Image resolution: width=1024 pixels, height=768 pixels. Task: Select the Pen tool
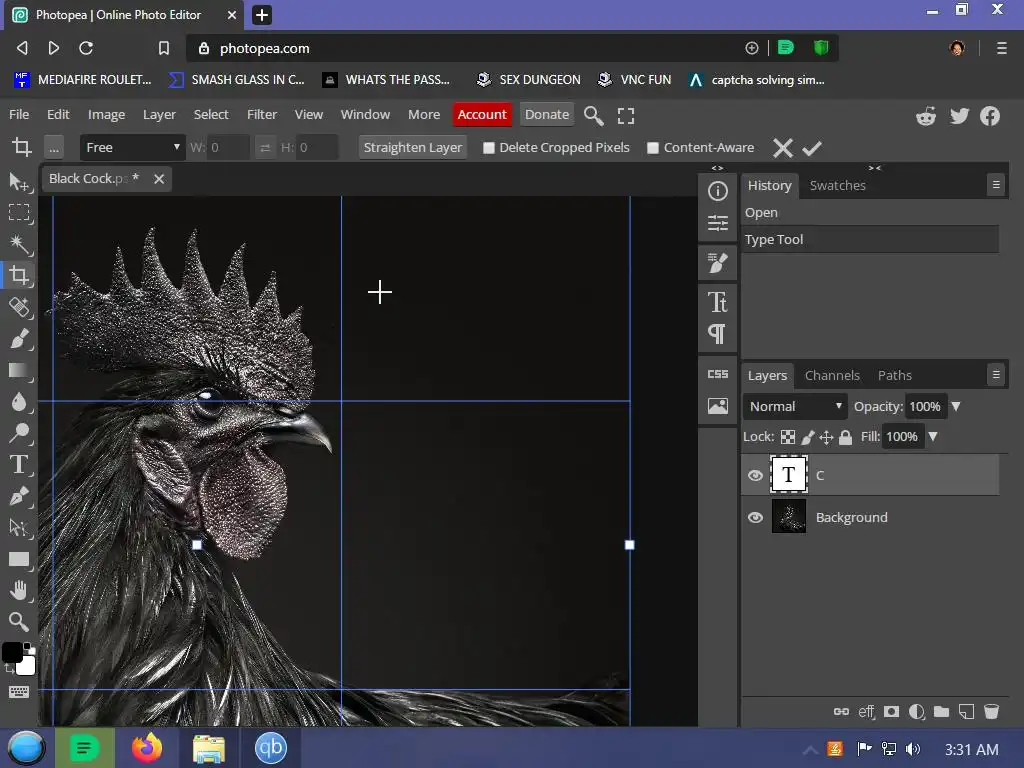click(x=19, y=496)
